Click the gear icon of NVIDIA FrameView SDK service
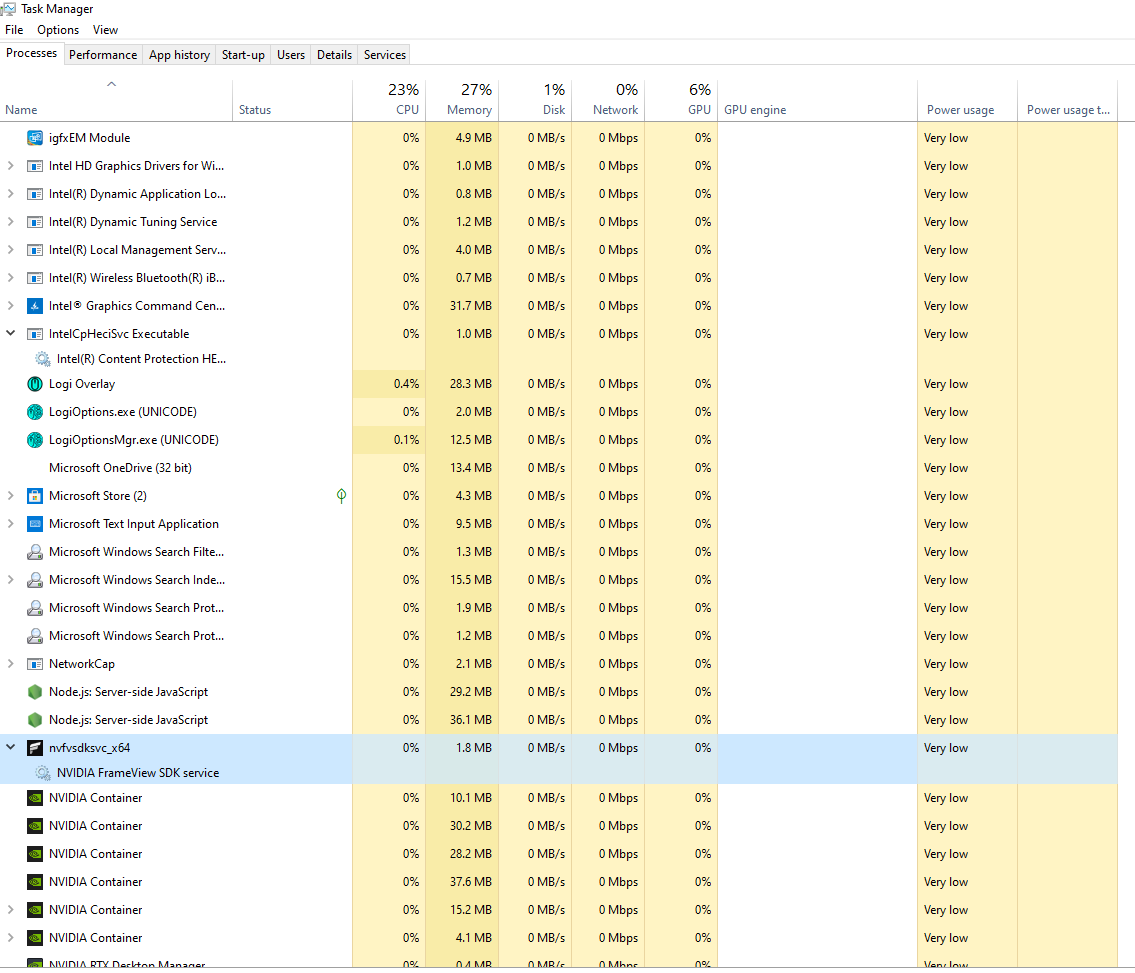 point(43,773)
